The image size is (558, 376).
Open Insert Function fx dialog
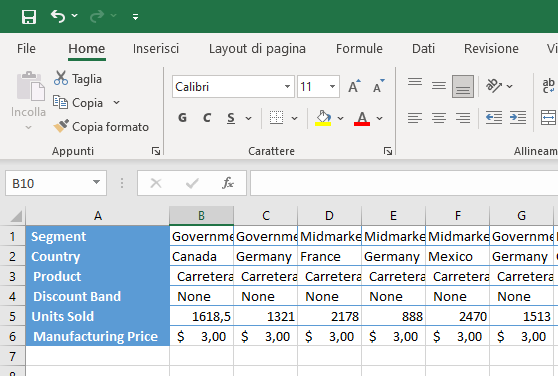point(228,183)
